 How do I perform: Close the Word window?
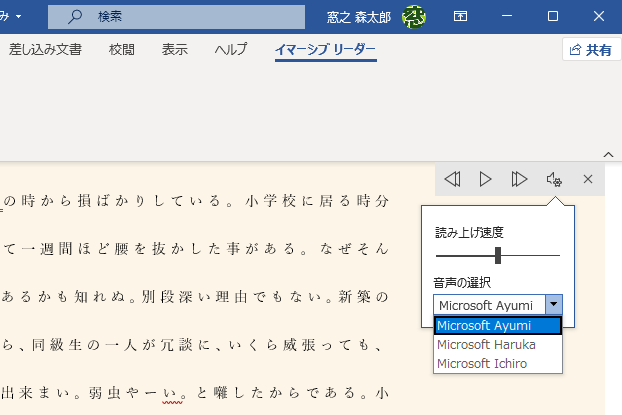coord(599,16)
